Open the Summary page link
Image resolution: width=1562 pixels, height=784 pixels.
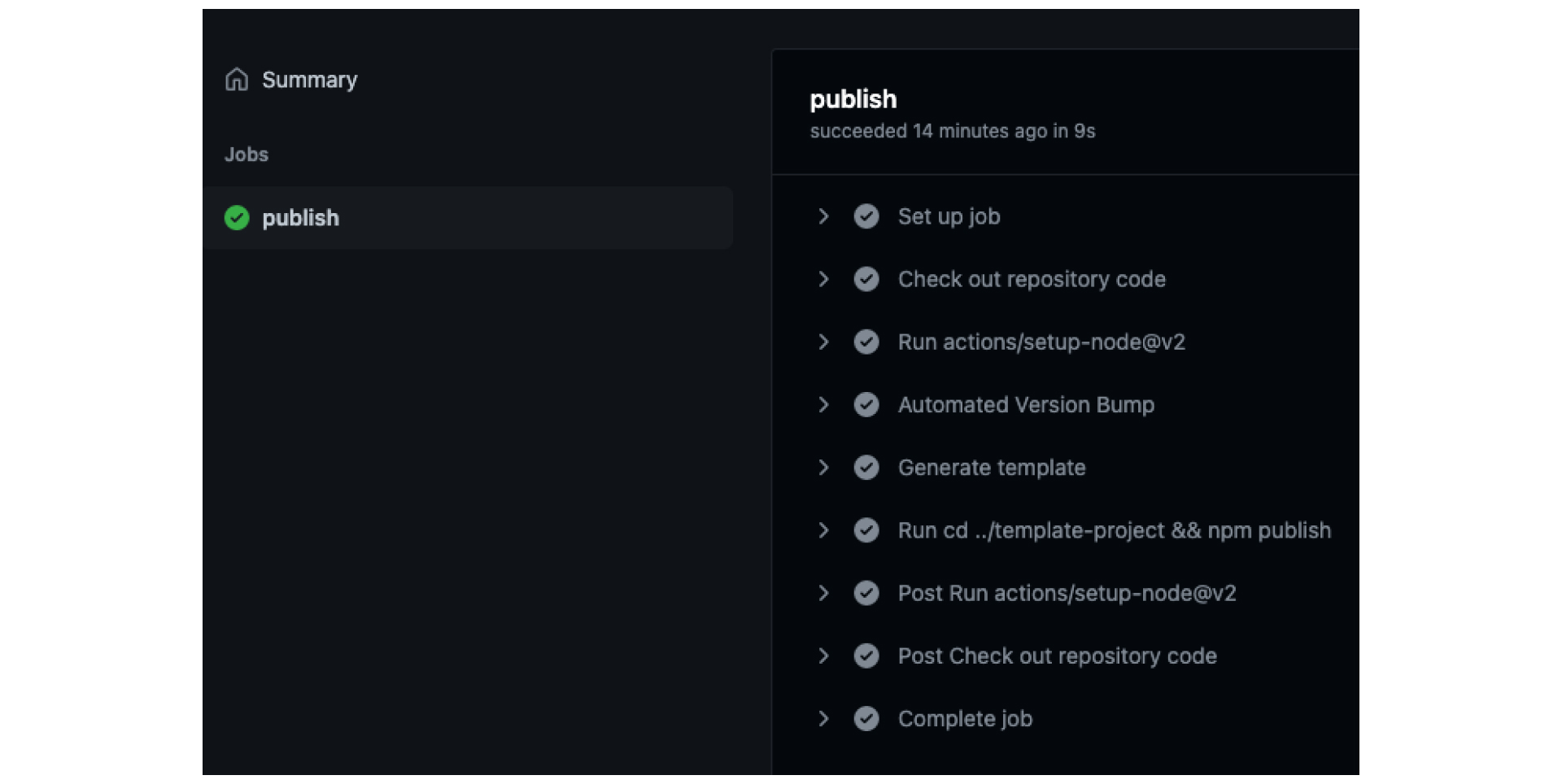click(x=310, y=80)
